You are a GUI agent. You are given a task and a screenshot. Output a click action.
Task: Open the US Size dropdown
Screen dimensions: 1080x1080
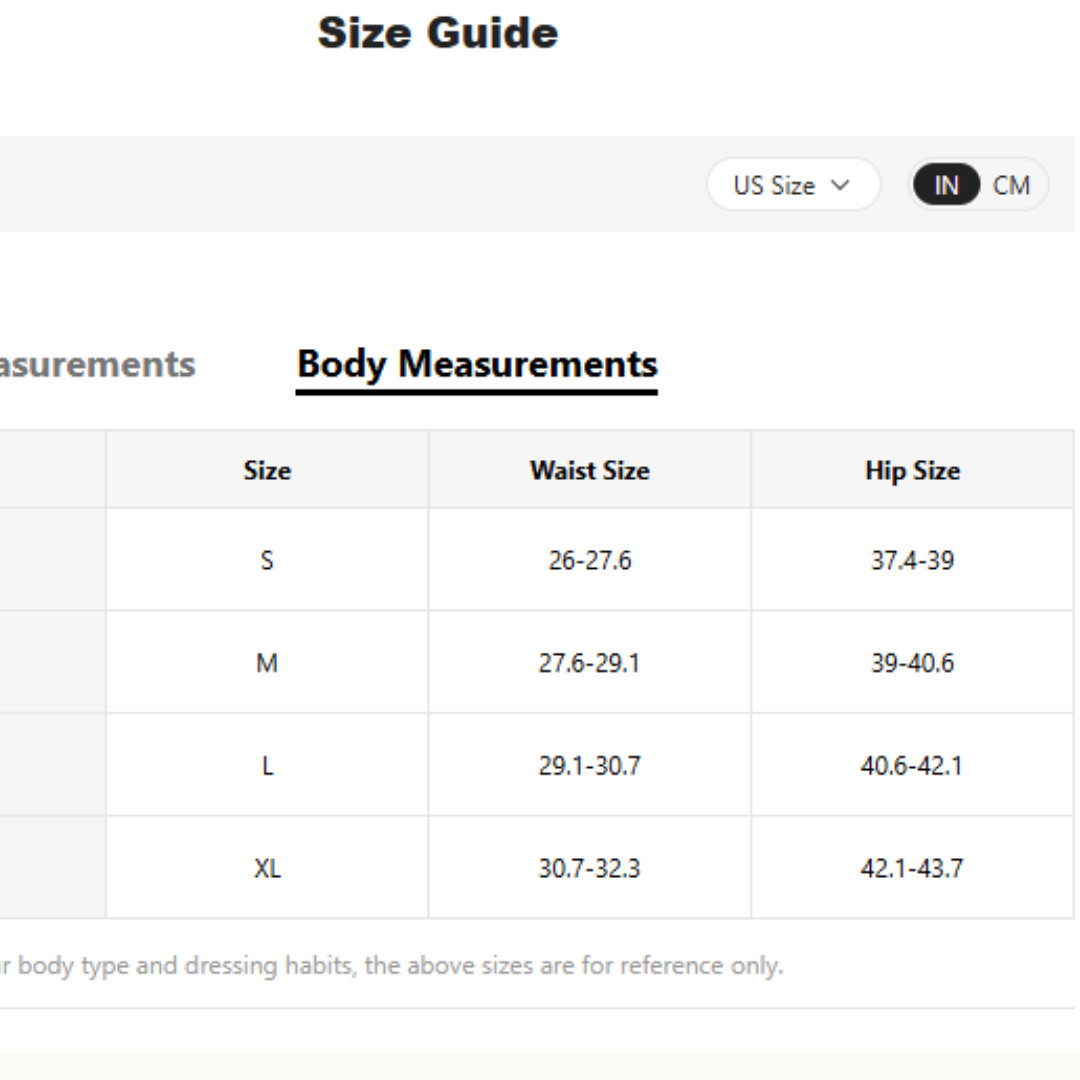[x=793, y=185]
